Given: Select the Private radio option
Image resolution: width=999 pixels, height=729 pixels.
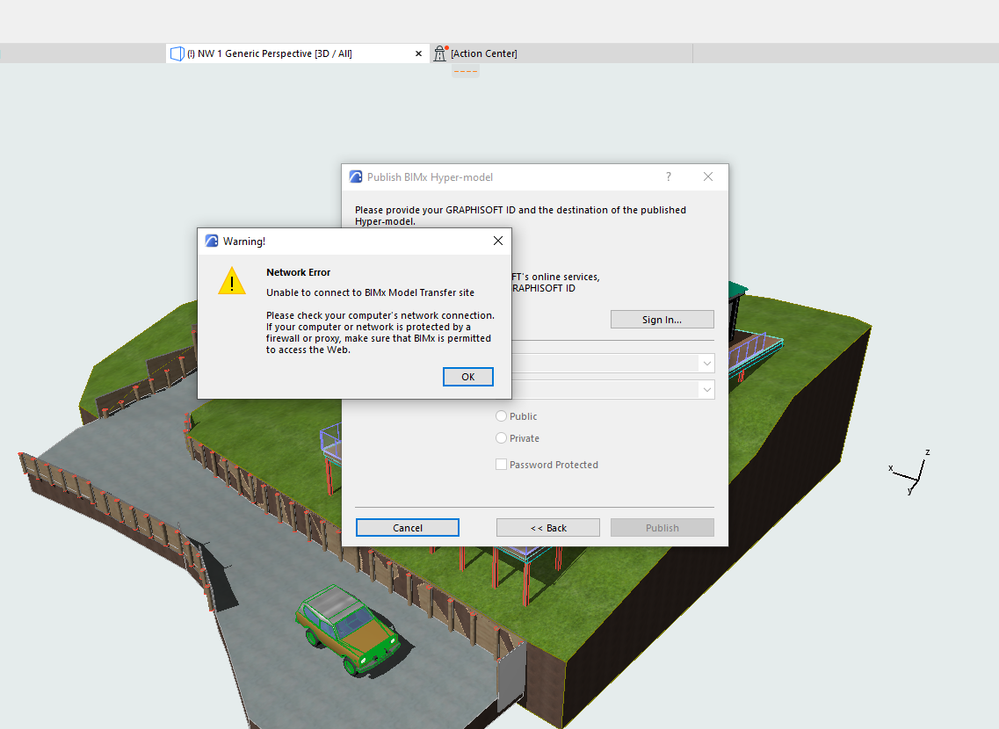Looking at the screenshot, I should 501,438.
